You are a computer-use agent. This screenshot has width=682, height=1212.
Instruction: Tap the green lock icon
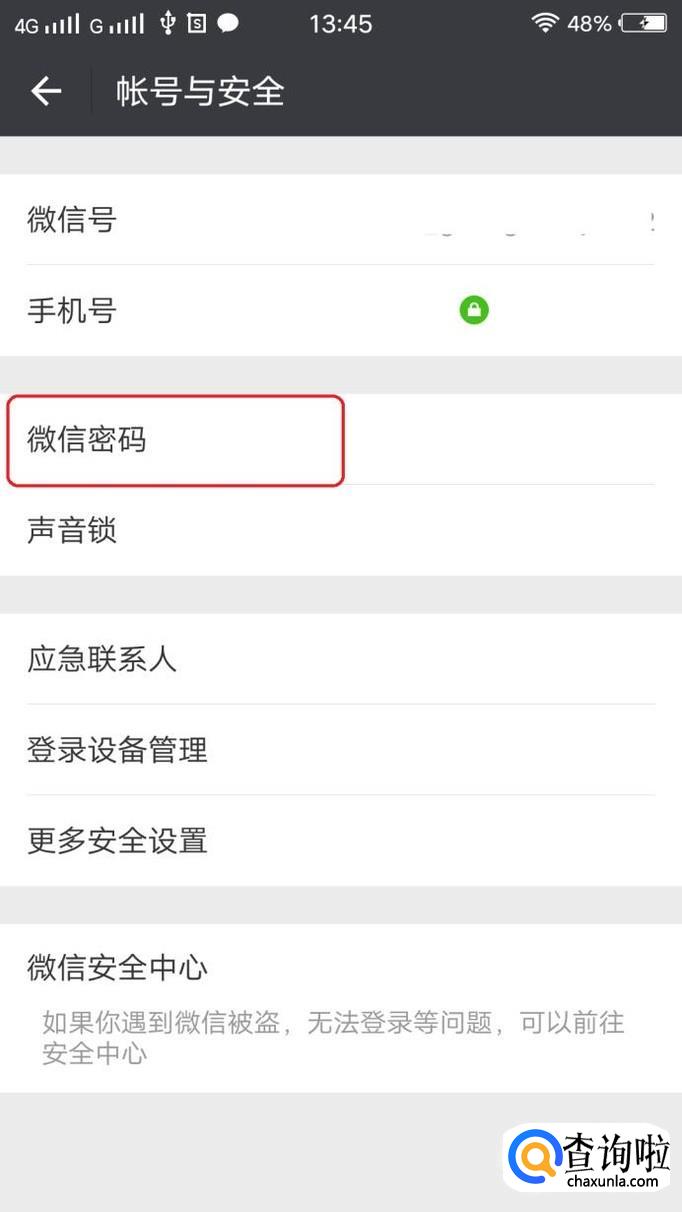click(x=474, y=310)
